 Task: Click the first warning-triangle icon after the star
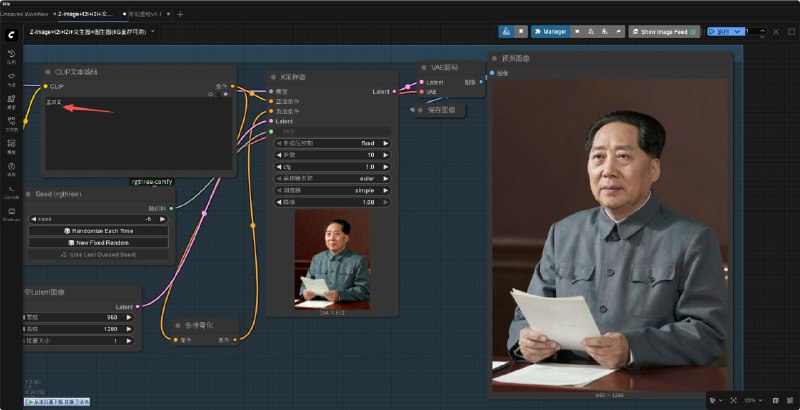(591, 32)
